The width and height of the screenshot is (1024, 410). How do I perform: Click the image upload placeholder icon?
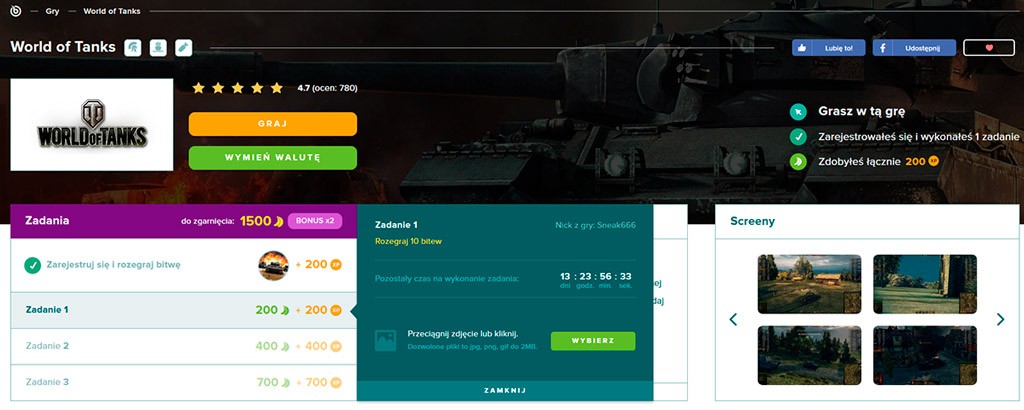click(385, 341)
